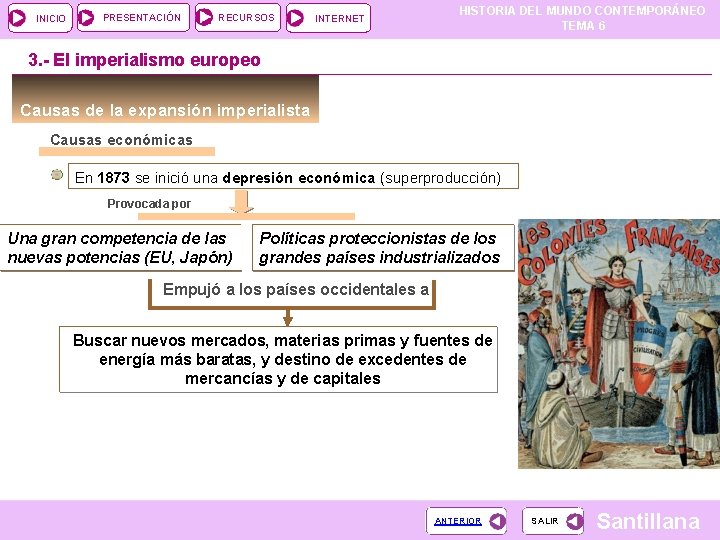Click the box 'Políticas proteccionistas de los grandes países'

click(x=383, y=248)
